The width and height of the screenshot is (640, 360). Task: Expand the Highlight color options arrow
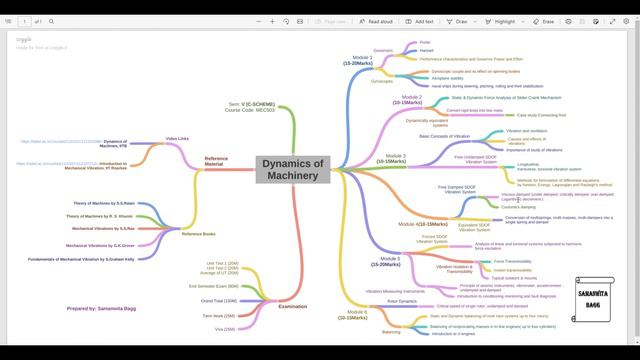tap(523, 21)
